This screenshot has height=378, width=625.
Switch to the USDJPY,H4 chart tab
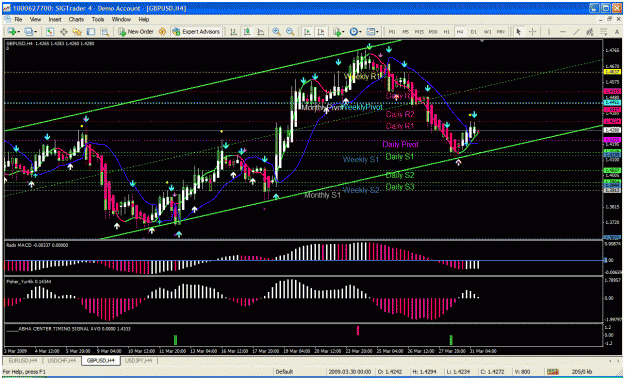coord(140,360)
